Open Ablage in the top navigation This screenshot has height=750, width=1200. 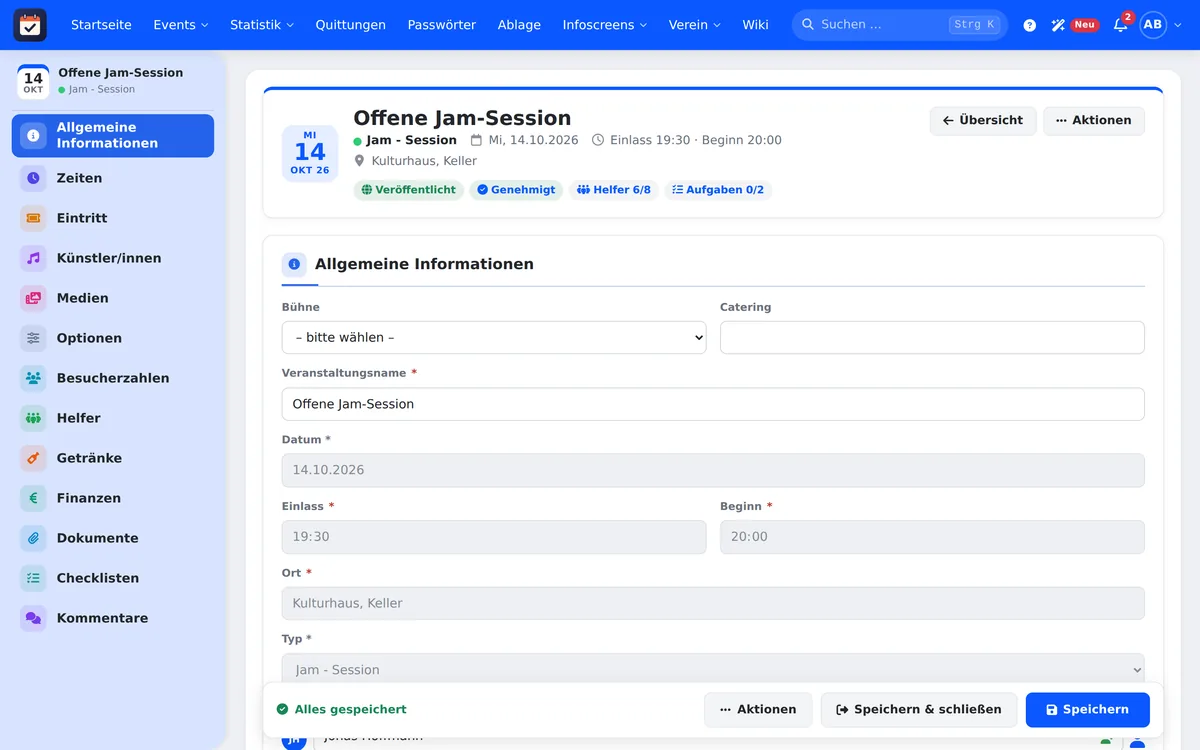519,25
